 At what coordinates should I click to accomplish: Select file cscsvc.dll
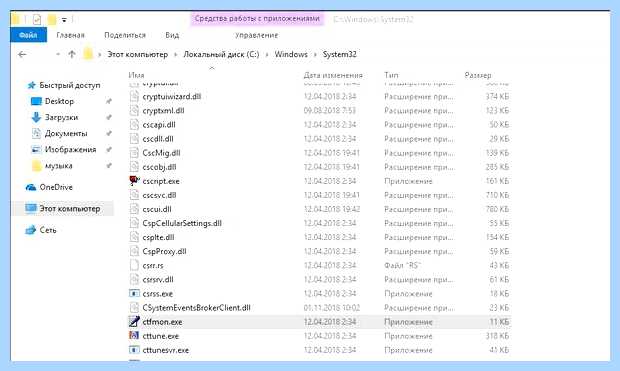[159, 195]
